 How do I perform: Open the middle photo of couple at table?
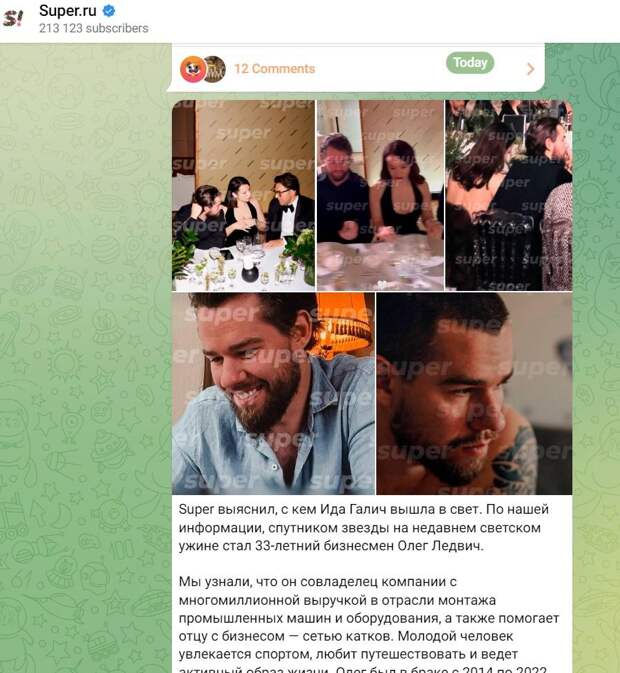coord(380,195)
